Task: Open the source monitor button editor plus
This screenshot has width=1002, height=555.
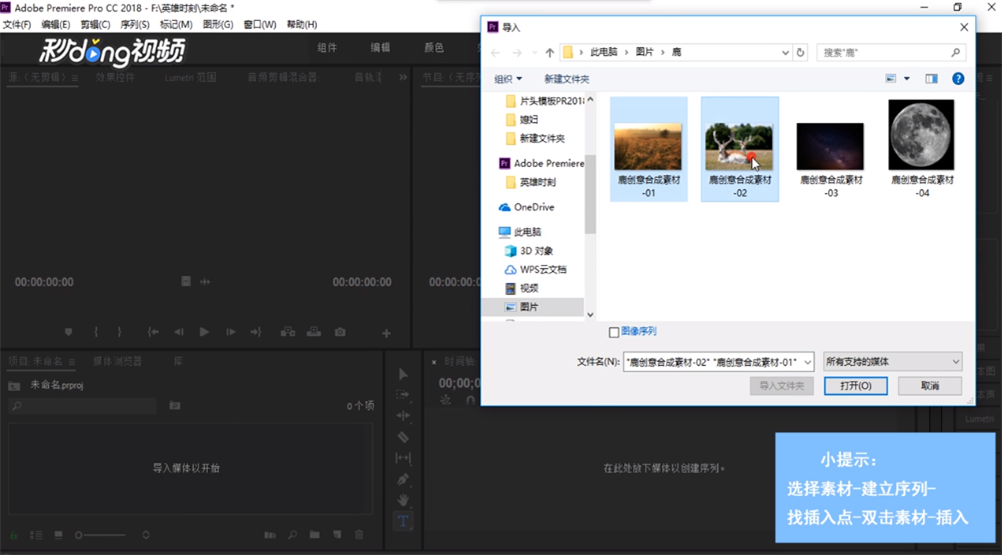Action: [x=386, y=333]
